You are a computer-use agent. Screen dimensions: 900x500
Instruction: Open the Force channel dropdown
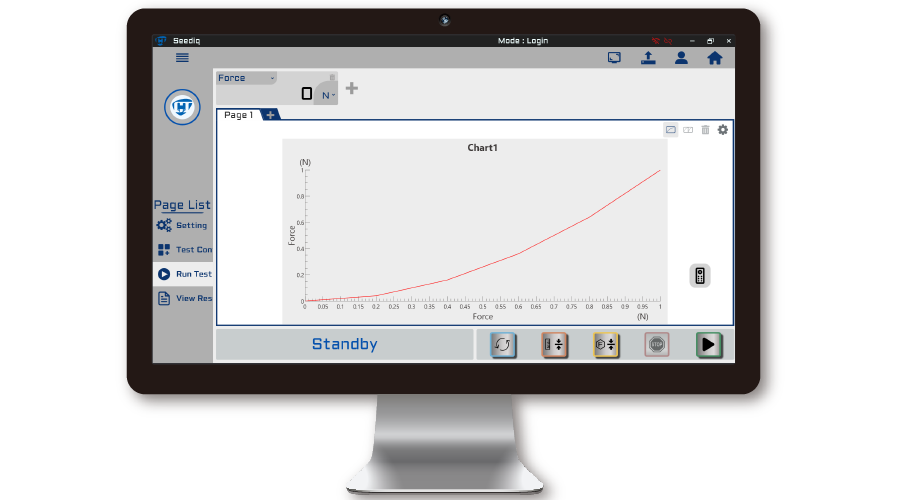pos(246,78)
